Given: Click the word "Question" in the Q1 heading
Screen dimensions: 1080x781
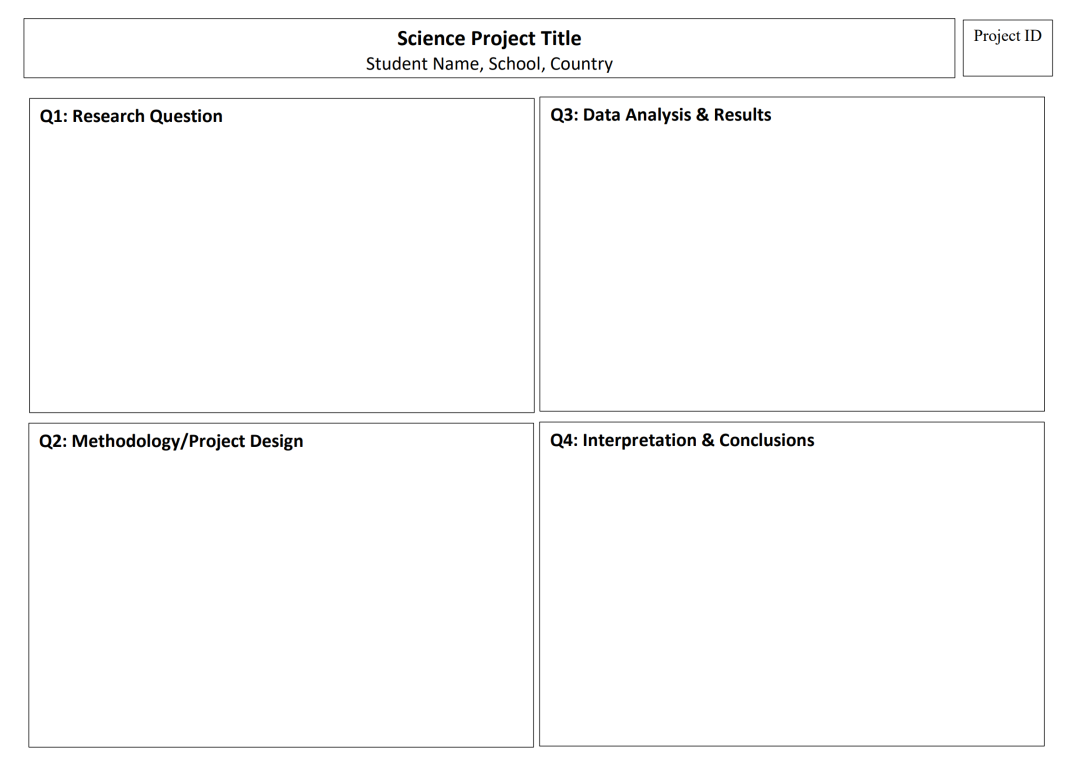Looking at the screenshot, I should pos(186,116).
